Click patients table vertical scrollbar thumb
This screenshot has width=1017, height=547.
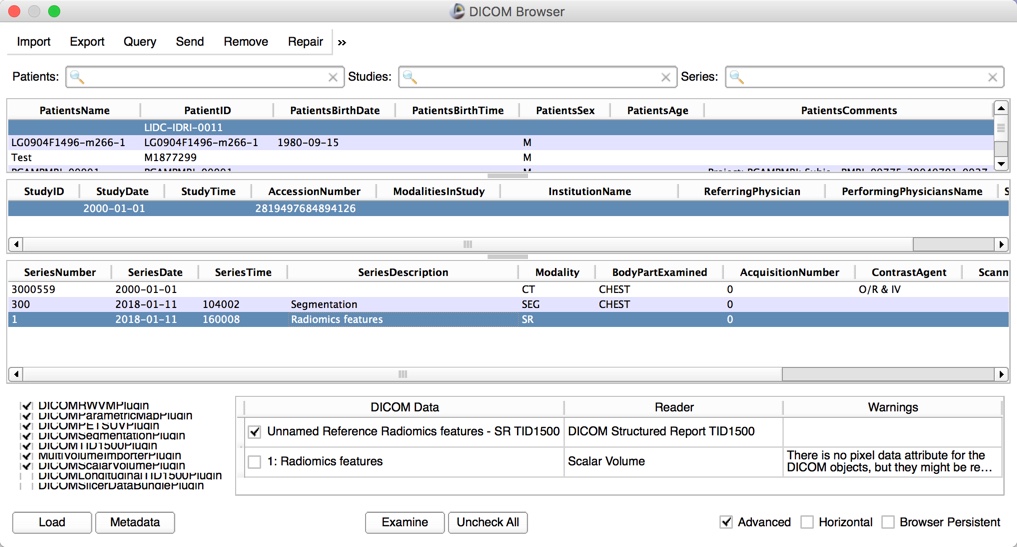click(1001, 128)
